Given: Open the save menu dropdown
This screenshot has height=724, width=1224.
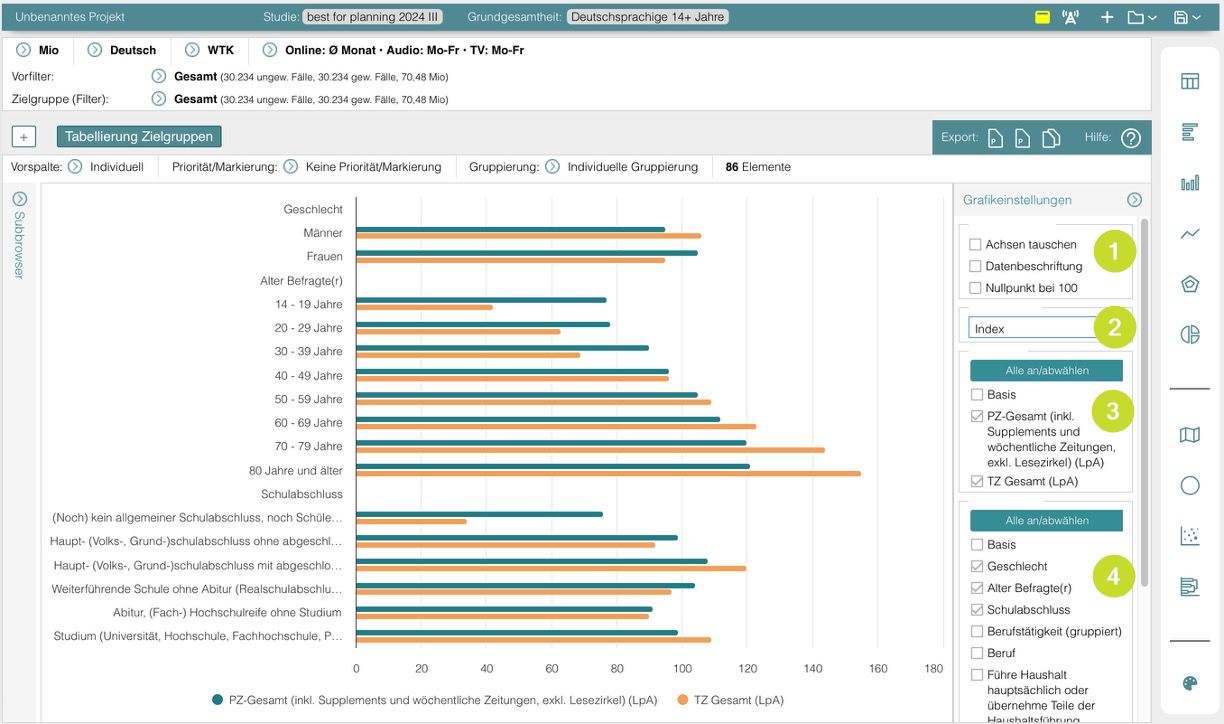Looking at the screenshot, I should [1187, 17].
